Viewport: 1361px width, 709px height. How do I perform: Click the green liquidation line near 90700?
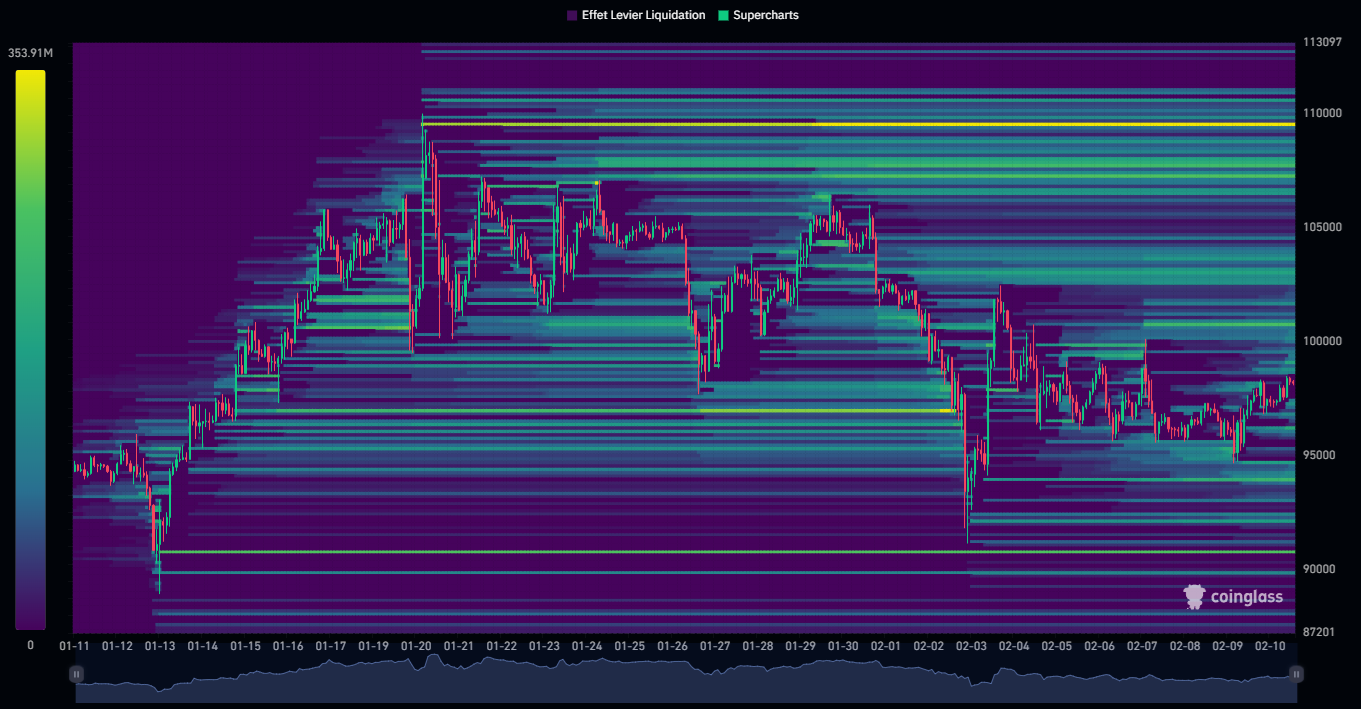(700, 552)
